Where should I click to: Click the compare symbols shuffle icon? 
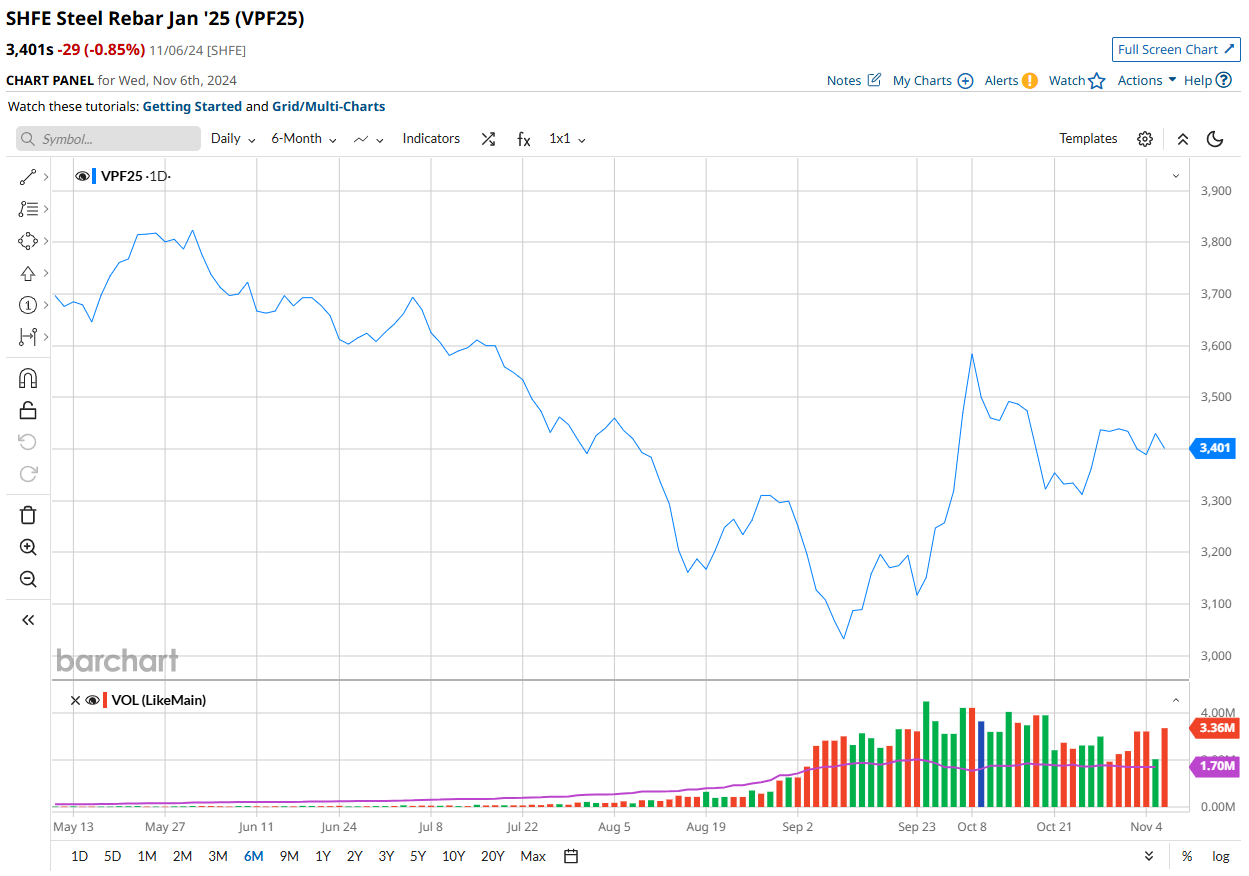tap(488, 139)
